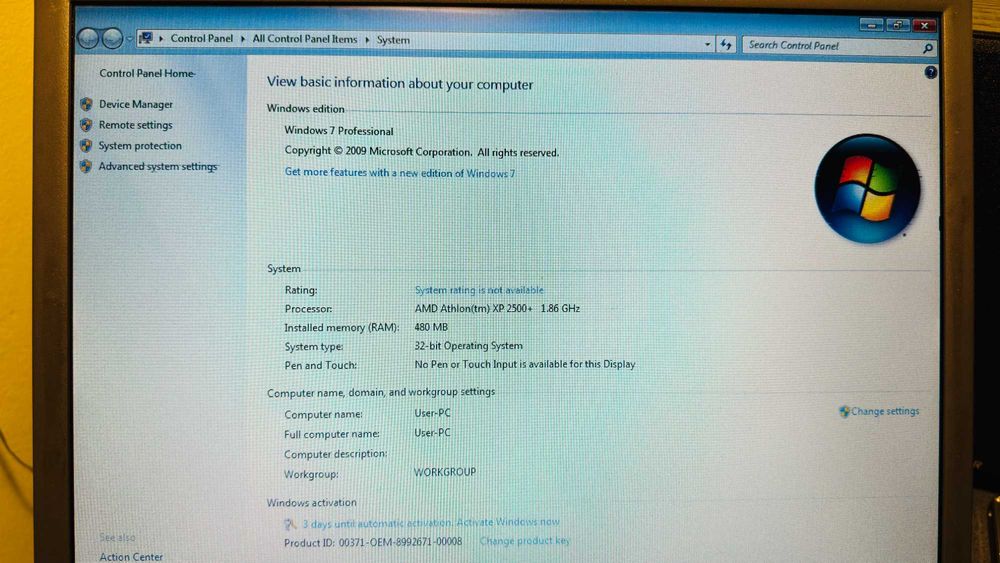This screenshot has width=1000, height=563.
Task: Click User-PC next to Full computer name
Action: tap(432, 433)
